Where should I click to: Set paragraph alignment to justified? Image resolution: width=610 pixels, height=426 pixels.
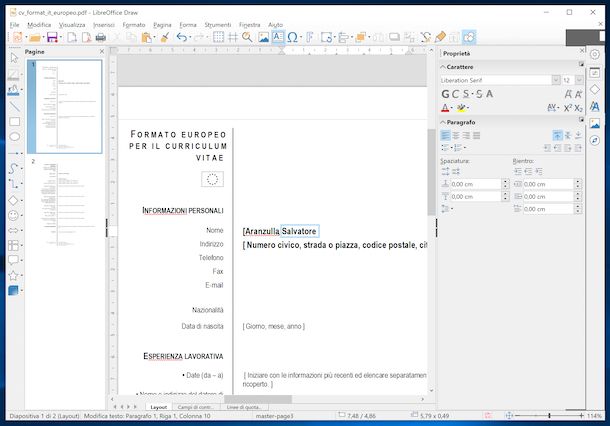pos(477,135)
